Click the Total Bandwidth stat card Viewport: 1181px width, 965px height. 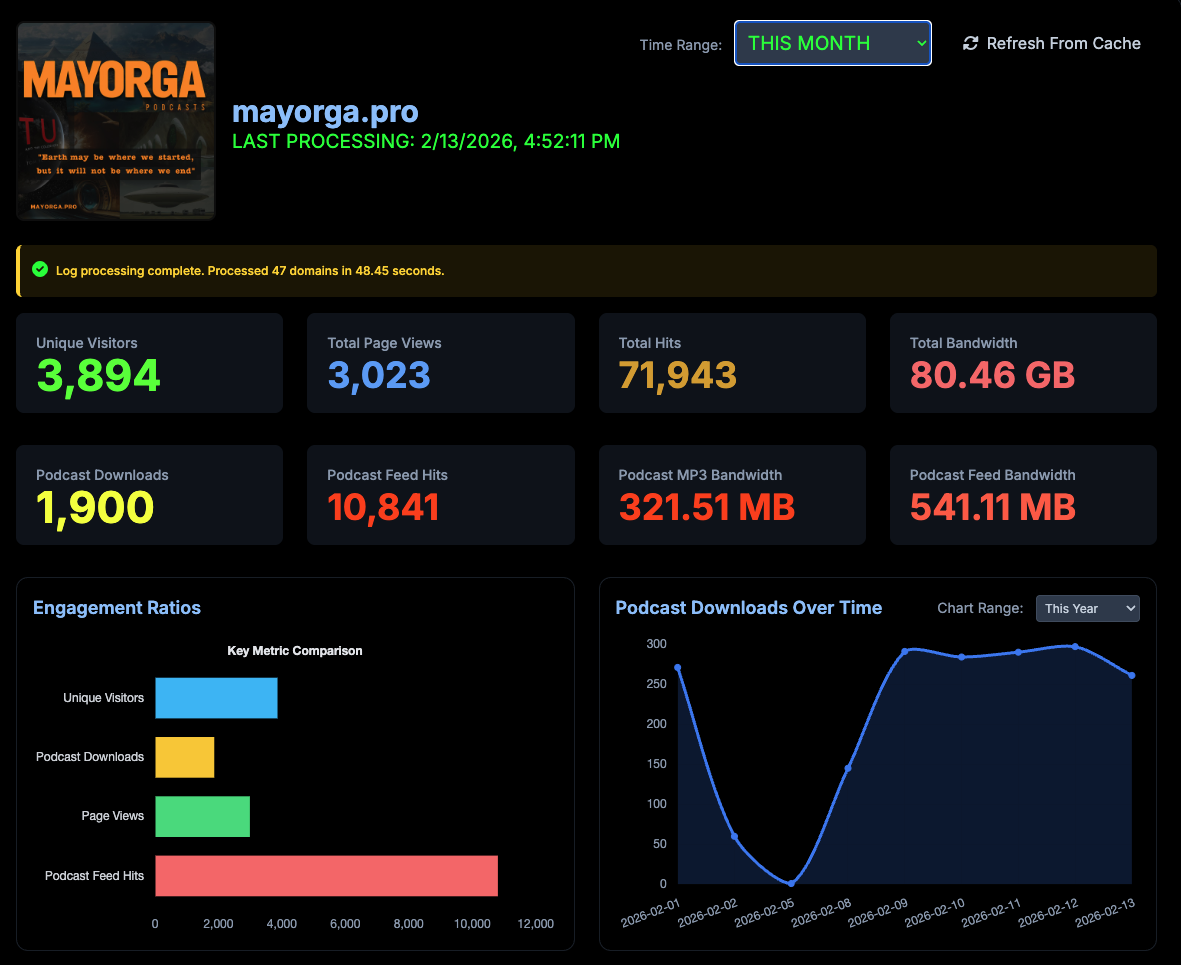tap(1022, 363)
